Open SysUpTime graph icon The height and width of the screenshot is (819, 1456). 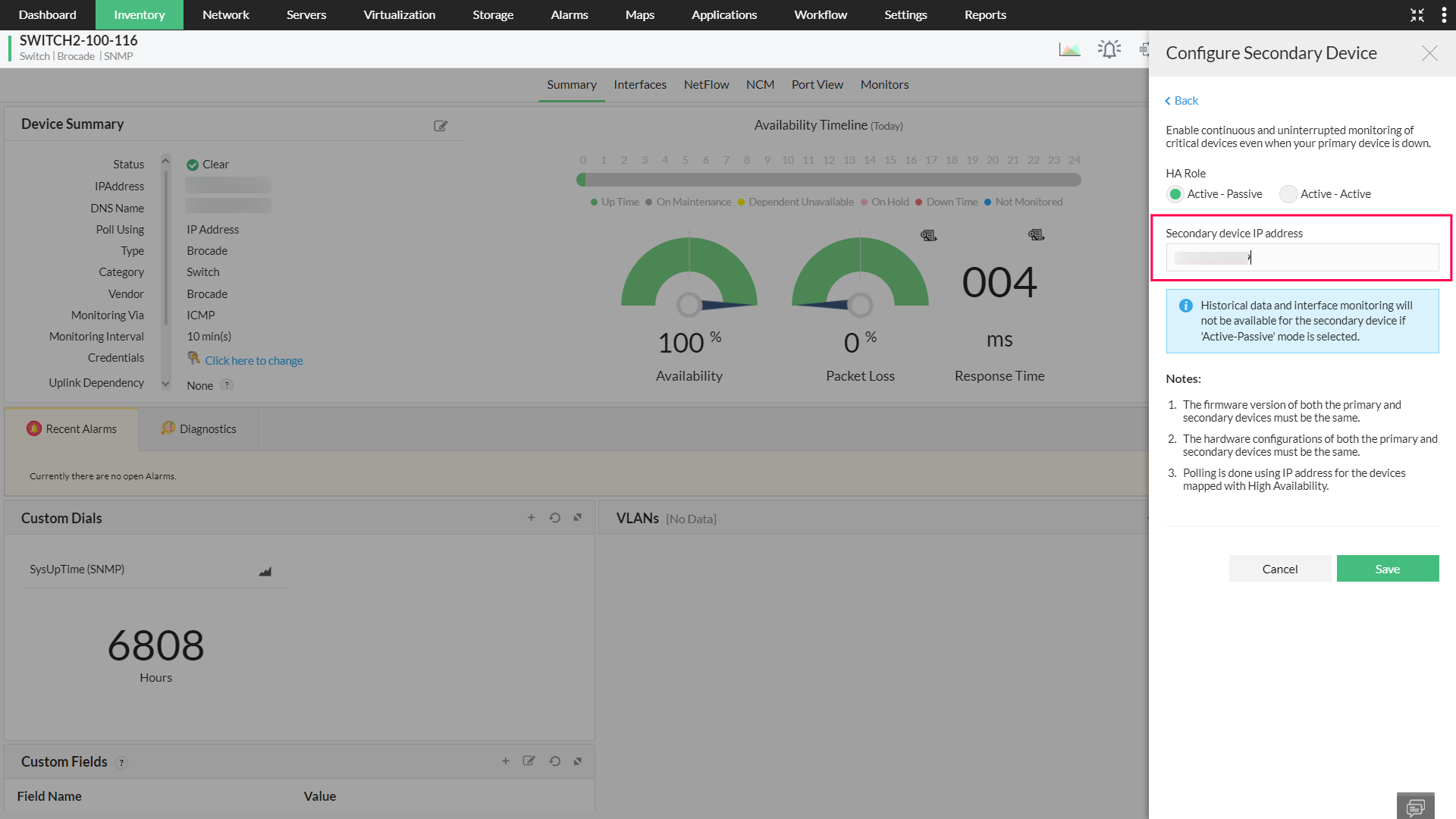coord(265,571)
